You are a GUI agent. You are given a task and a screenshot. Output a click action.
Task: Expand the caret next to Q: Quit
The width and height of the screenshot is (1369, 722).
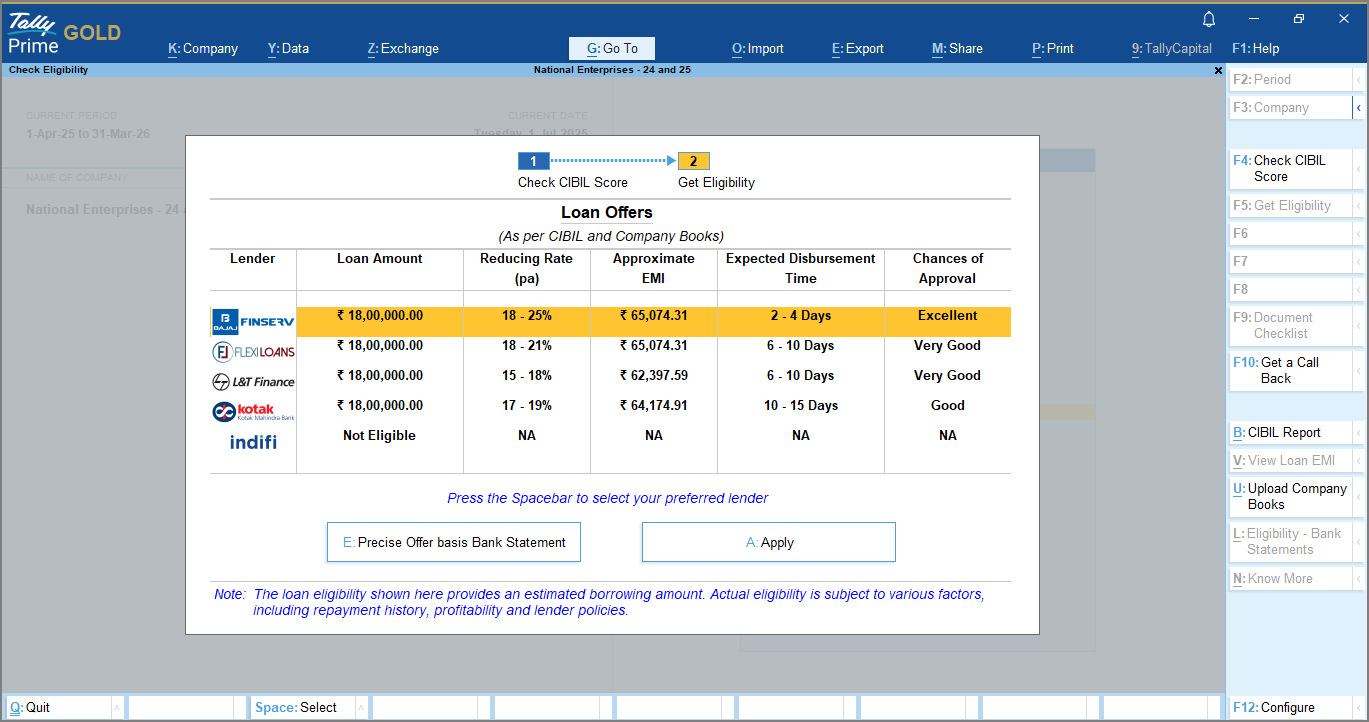117,707
